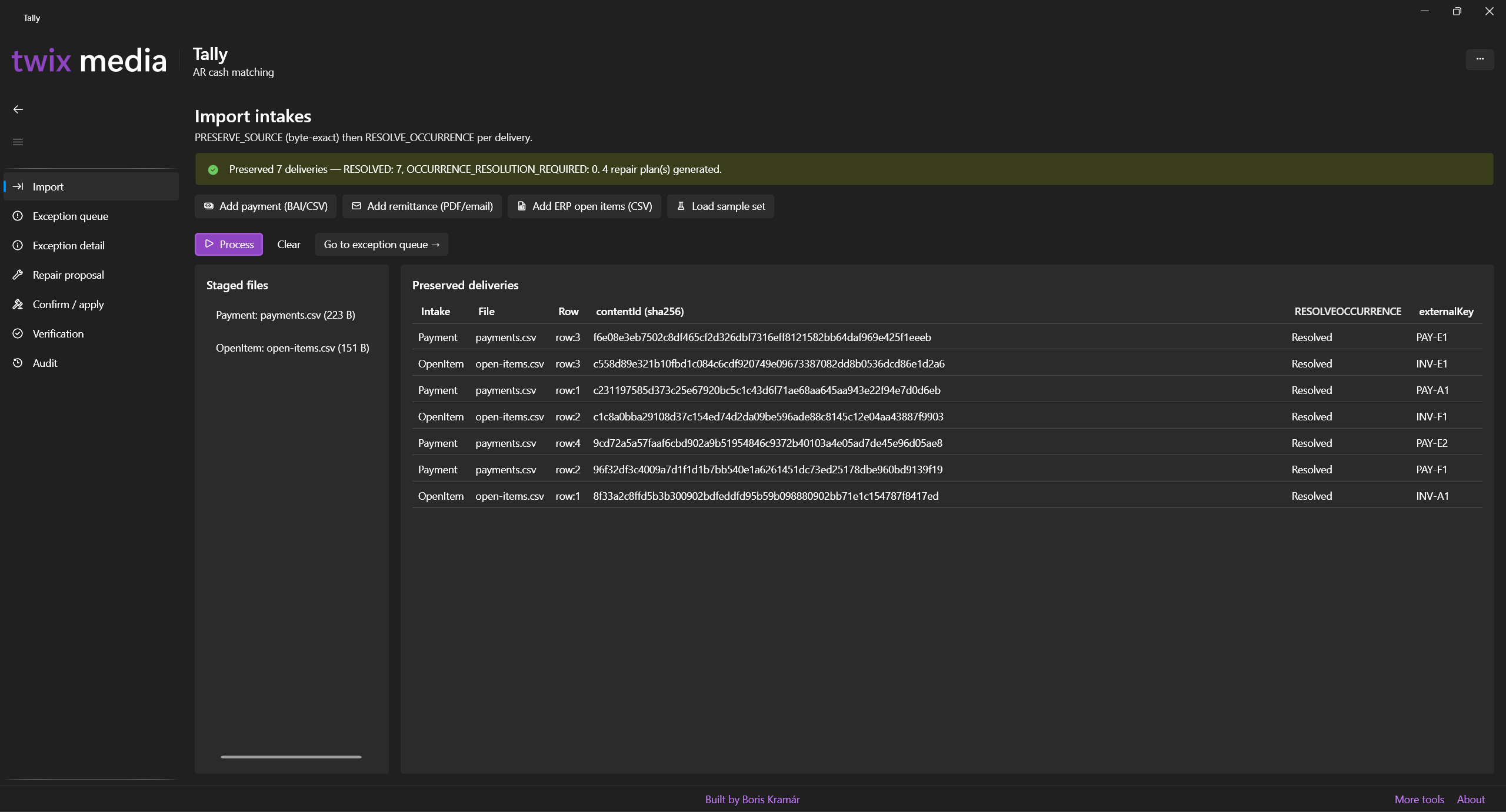The width and height of the screenshot is (1506, 812).
Task: Open Repair proposal in sidebar
Action: pyautogui.click(x=91, y=275)
